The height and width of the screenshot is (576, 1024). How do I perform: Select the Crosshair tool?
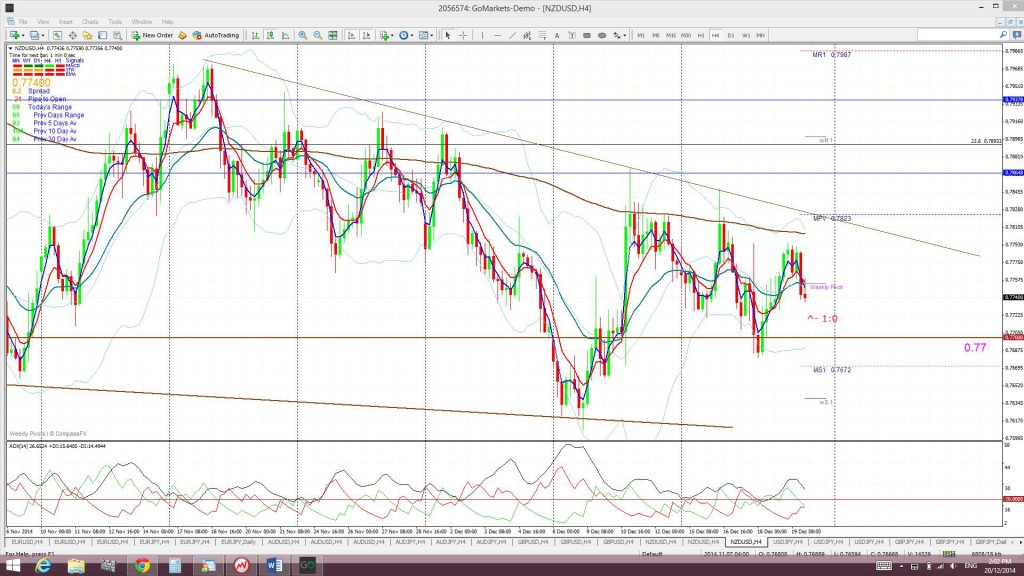[x=463, y=35]
